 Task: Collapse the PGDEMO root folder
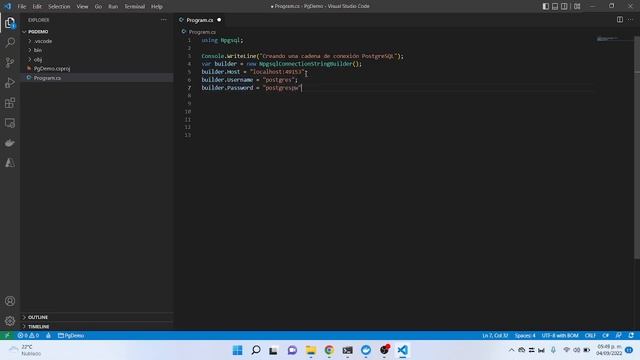click(x=38, y=31)
